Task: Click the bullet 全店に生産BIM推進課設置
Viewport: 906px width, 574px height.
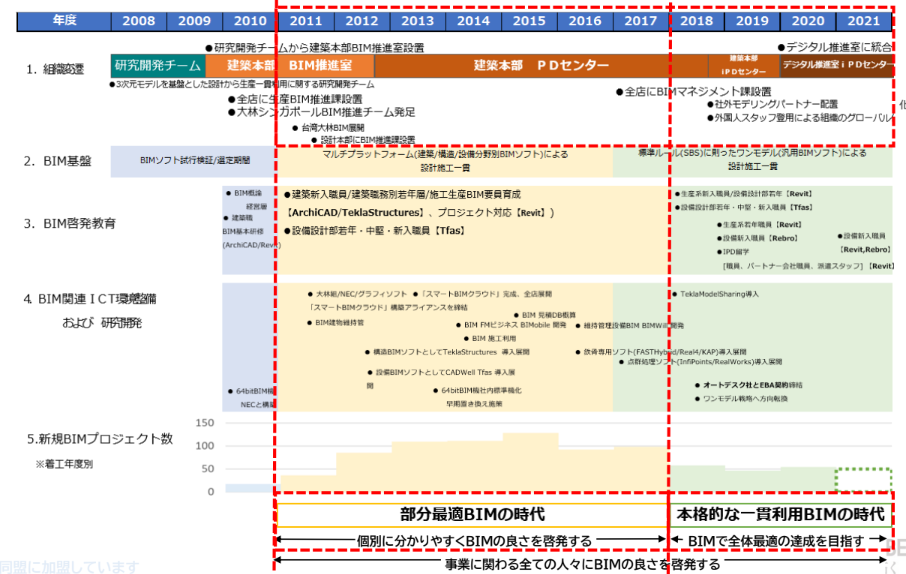Action: coord(295,99)
